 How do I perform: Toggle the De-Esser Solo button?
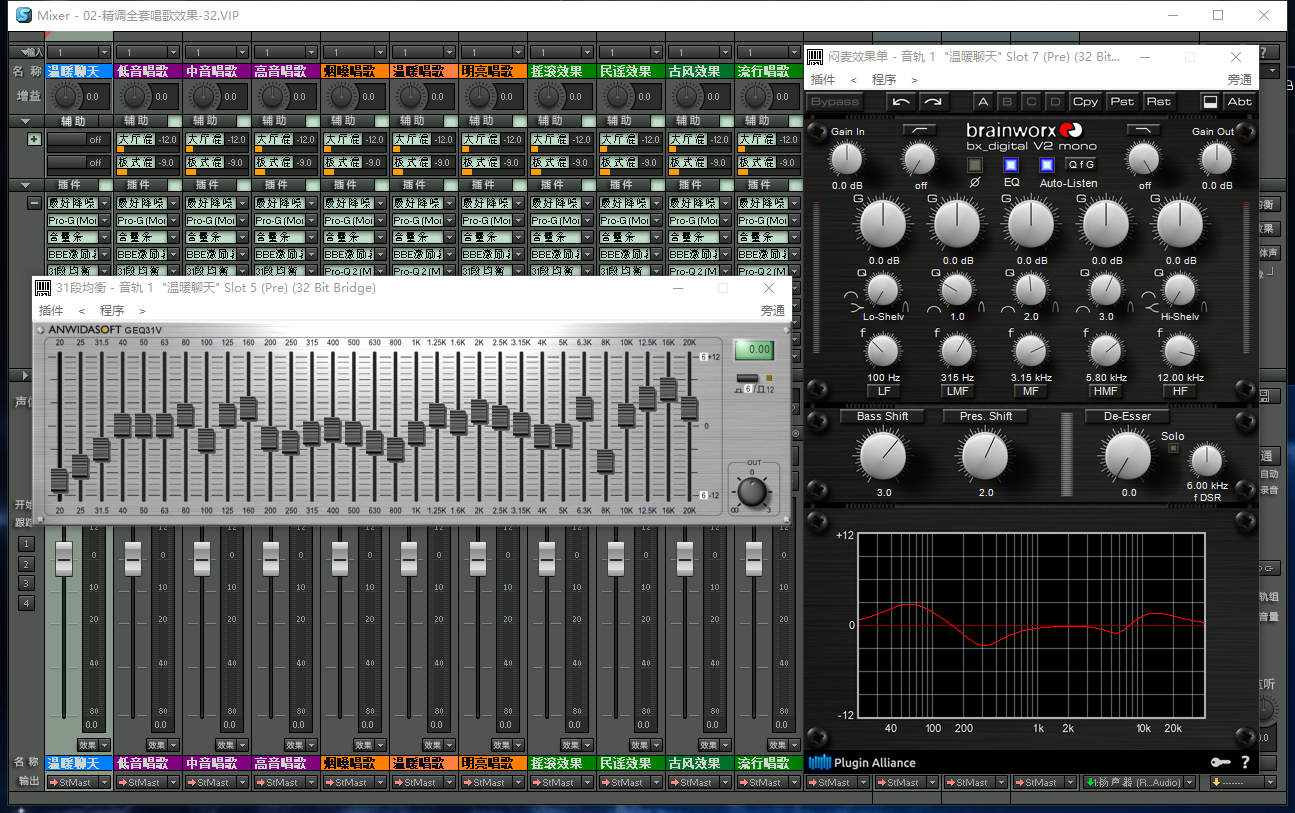(1173, 448)
